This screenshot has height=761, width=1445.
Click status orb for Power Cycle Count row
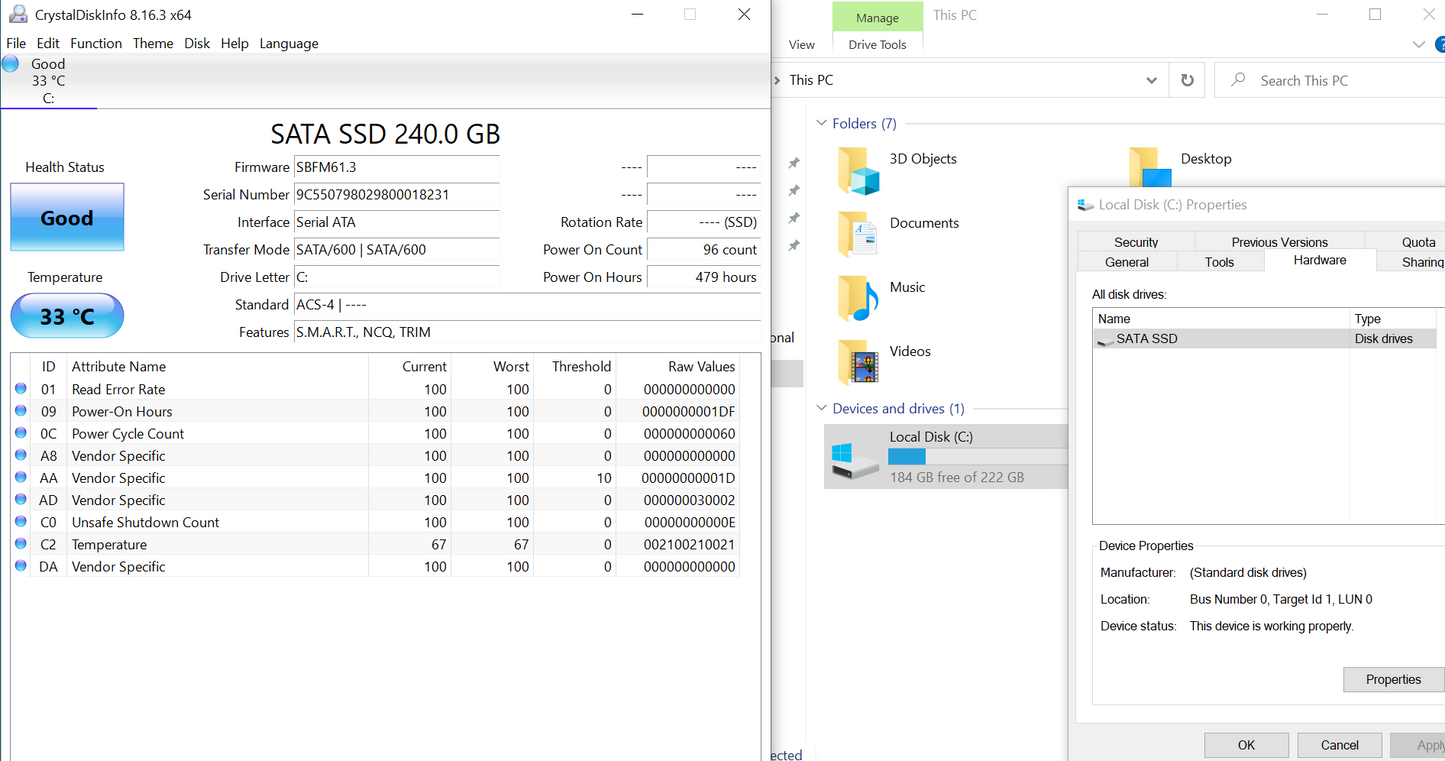pos(20,433)
